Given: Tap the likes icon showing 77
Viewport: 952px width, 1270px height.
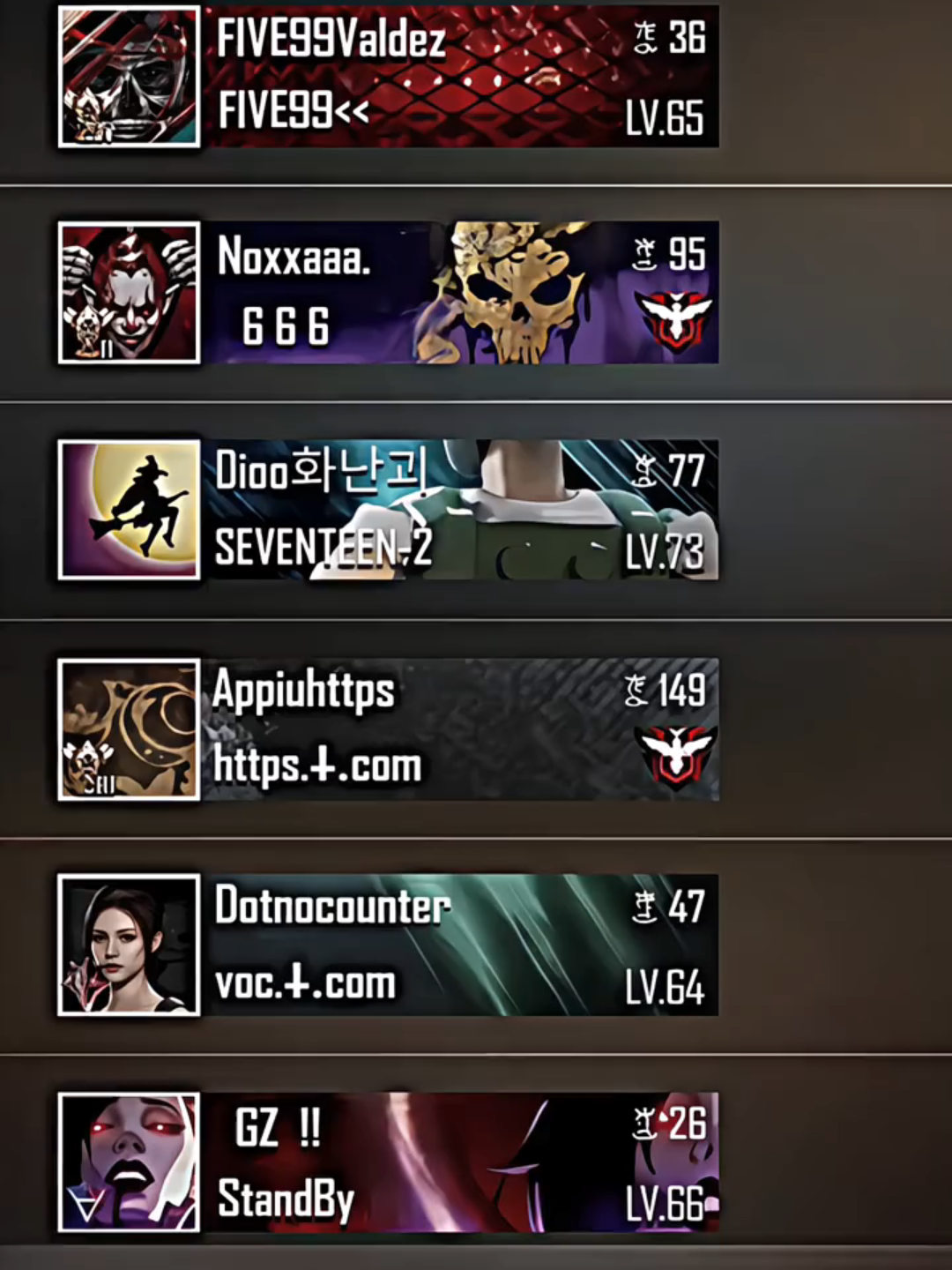Looking at the screenshot, I should pyautogui.click(x=645, y=471).
